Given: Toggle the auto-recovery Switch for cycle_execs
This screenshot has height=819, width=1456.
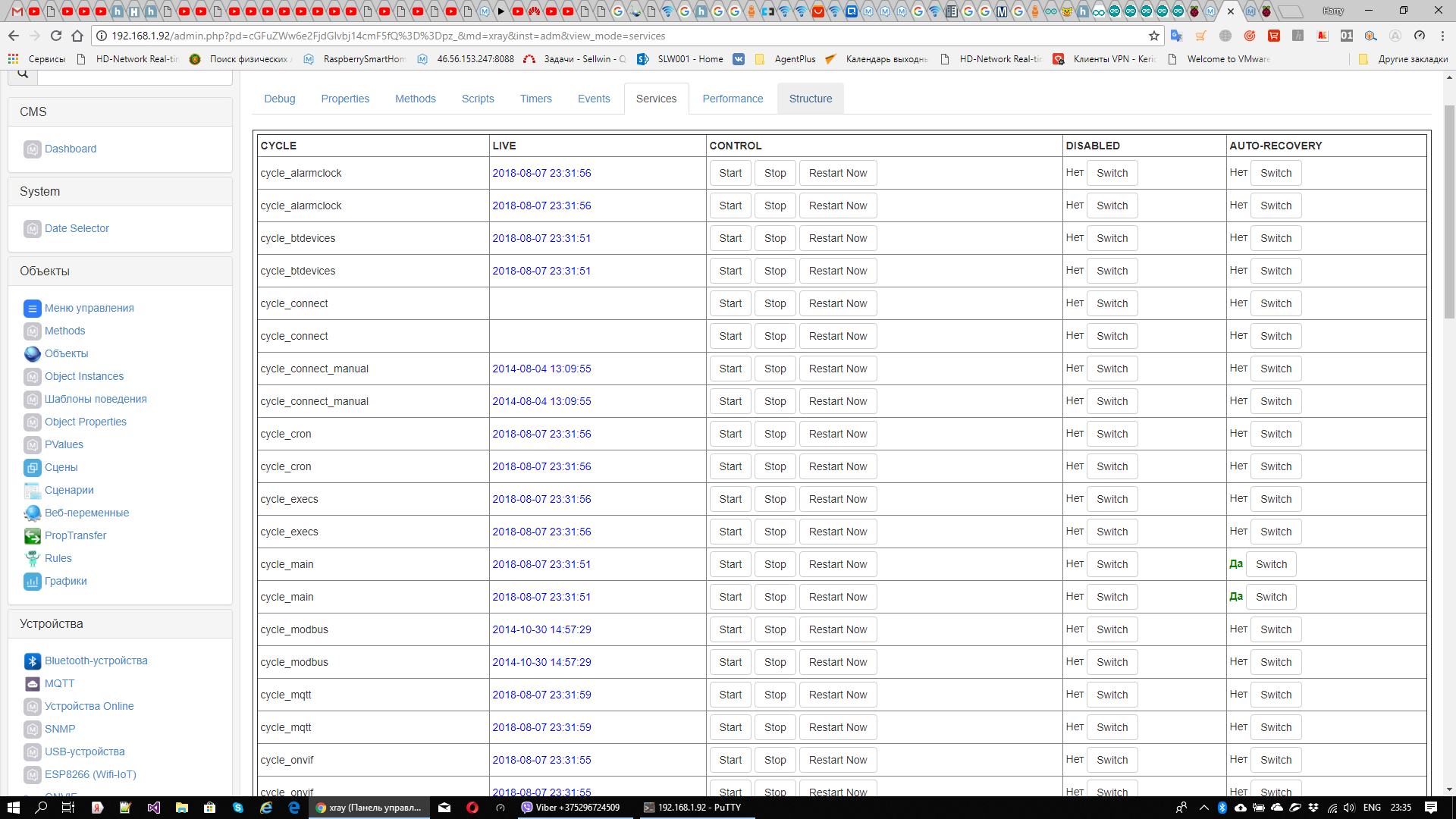Looking at the screenshot, I should tap(1276, 499).
